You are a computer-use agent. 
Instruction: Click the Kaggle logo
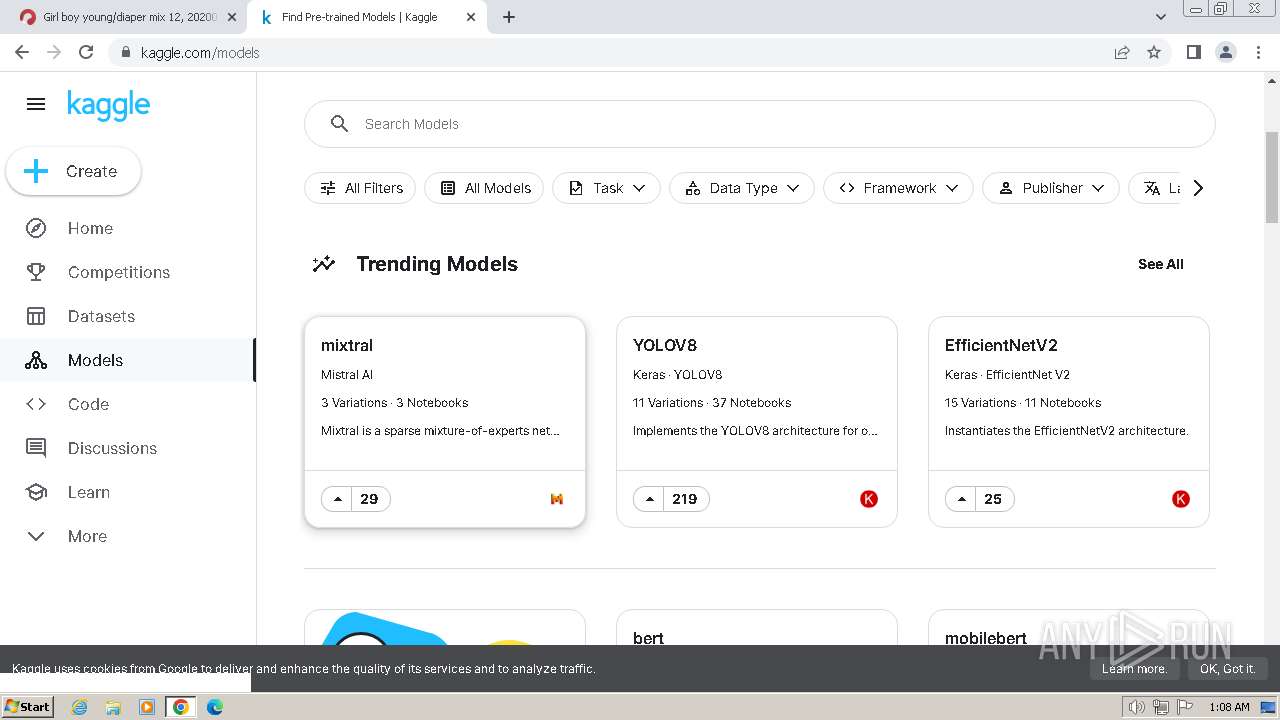pyautogui.click(x=108, y=105)
